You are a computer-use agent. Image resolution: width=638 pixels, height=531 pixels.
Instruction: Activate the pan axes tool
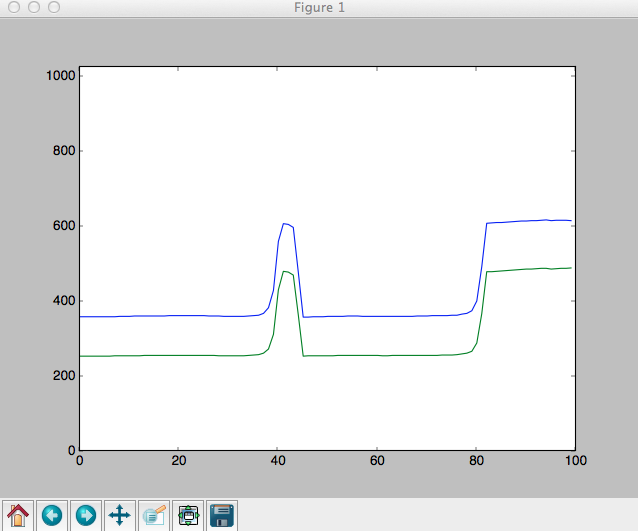(x=120, y=515)
